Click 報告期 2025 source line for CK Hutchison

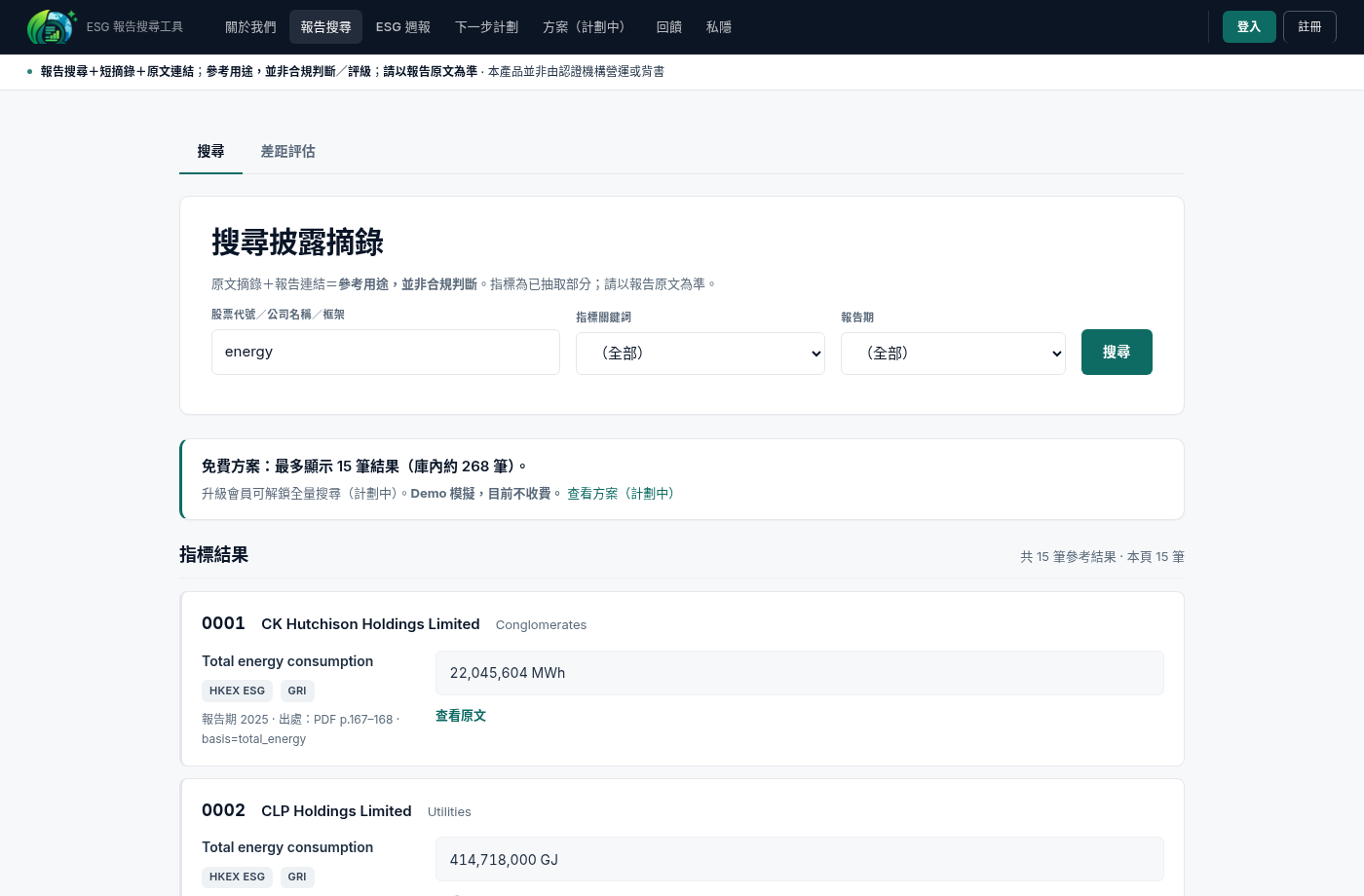coord(300,729)
